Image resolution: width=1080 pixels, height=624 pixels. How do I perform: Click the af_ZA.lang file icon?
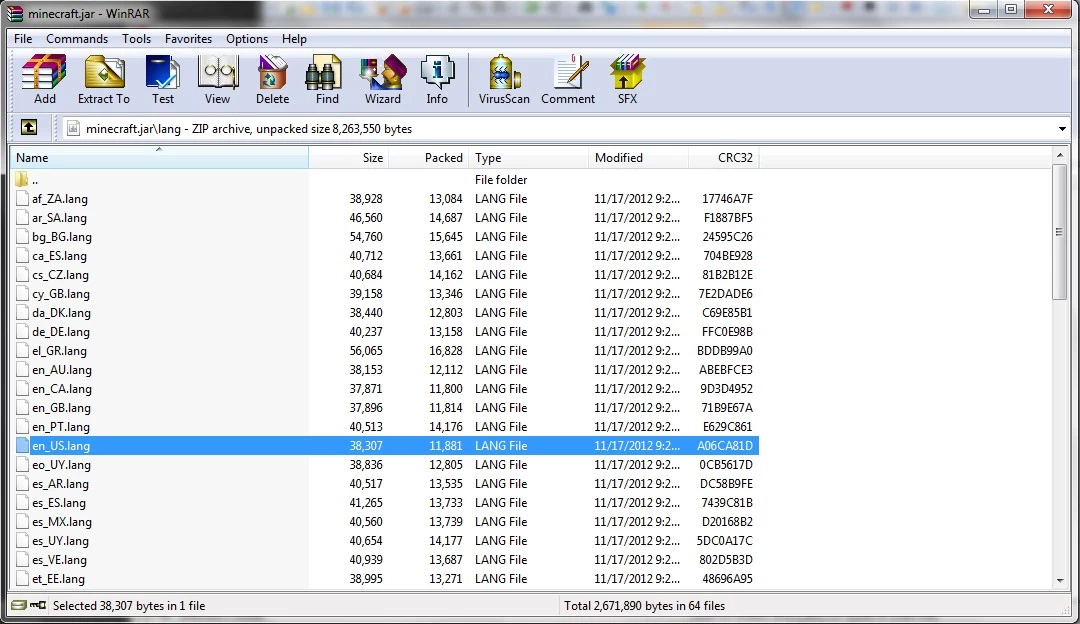tap(22, 198)
